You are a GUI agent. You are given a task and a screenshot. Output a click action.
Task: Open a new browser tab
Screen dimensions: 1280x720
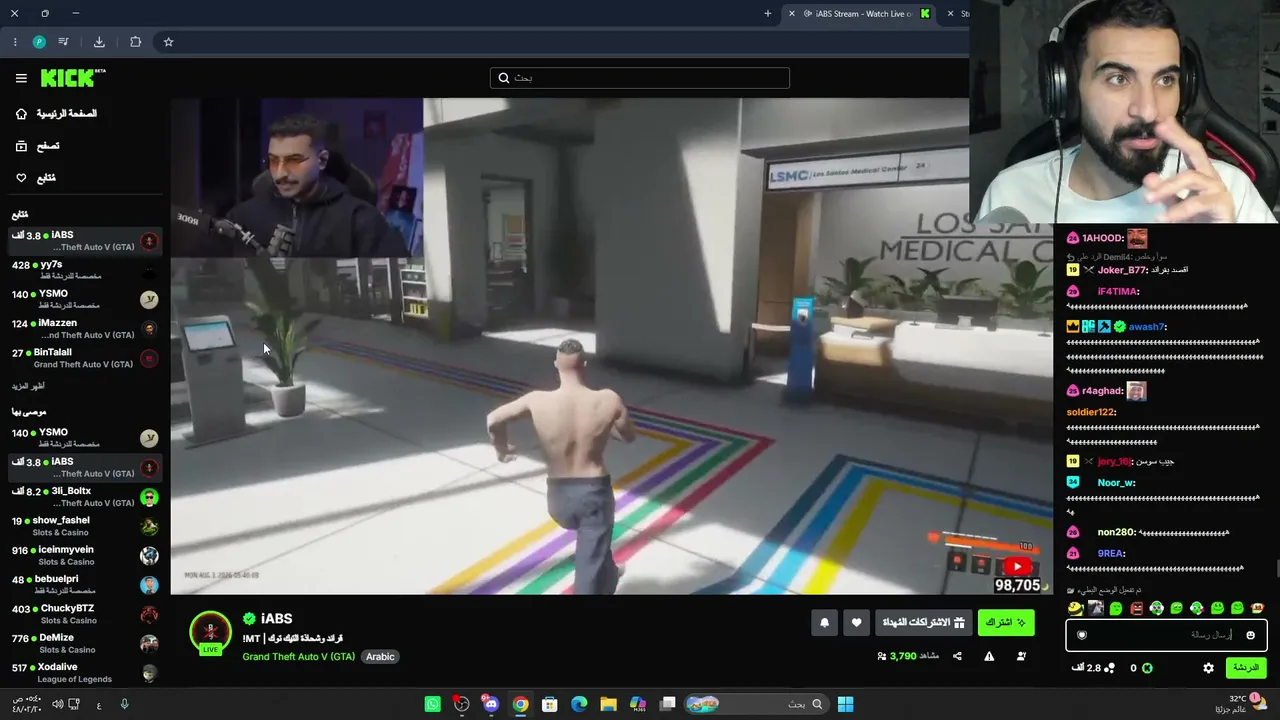[x=768, y=14]
